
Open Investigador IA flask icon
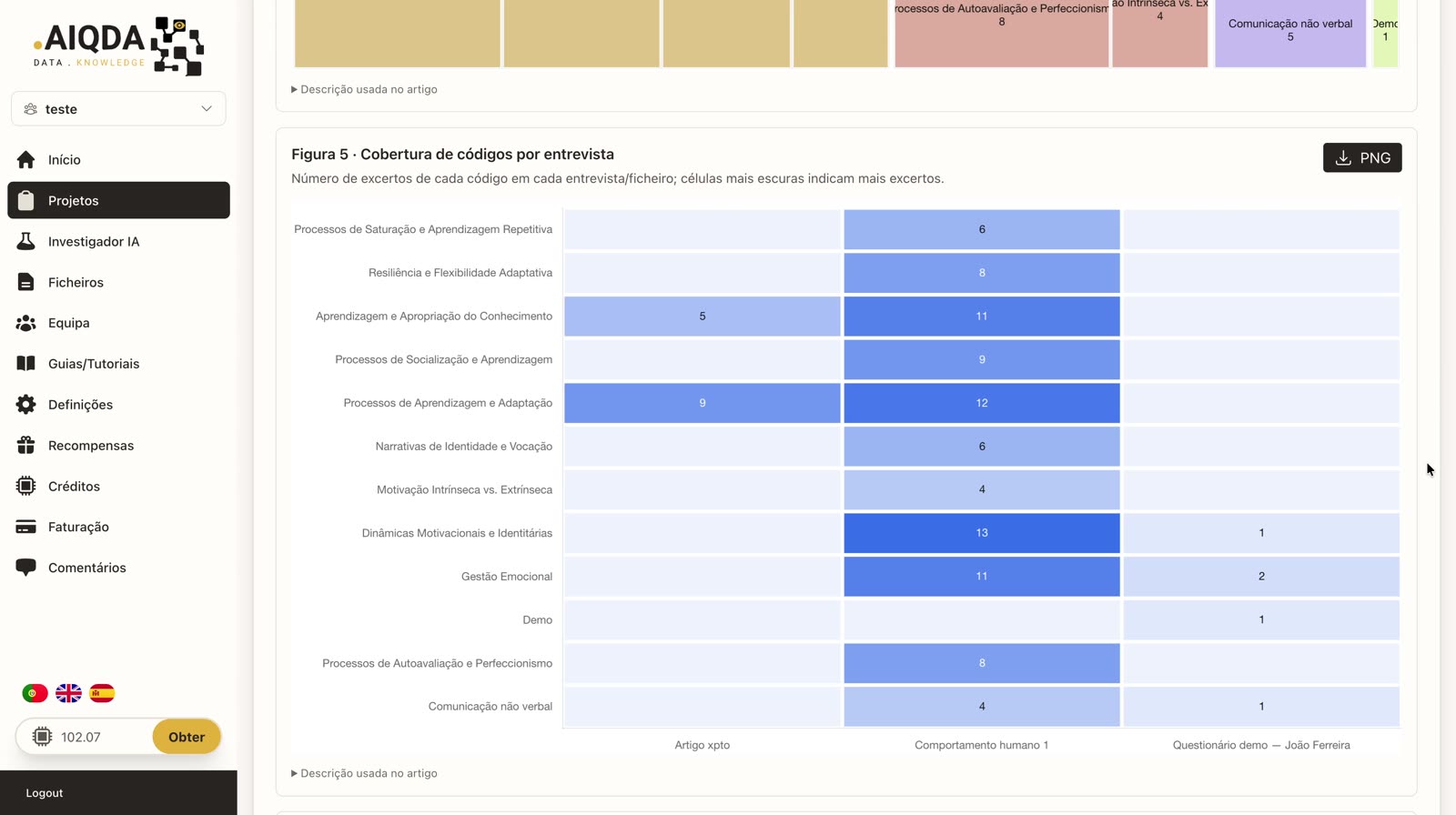(x=25, y=241)
